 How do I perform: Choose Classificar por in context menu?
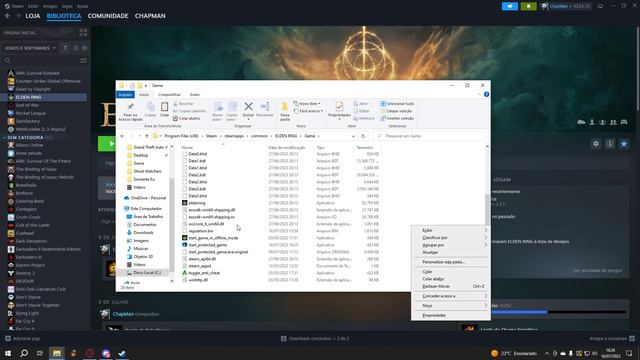pyautogui.click(x=451, y=238)
